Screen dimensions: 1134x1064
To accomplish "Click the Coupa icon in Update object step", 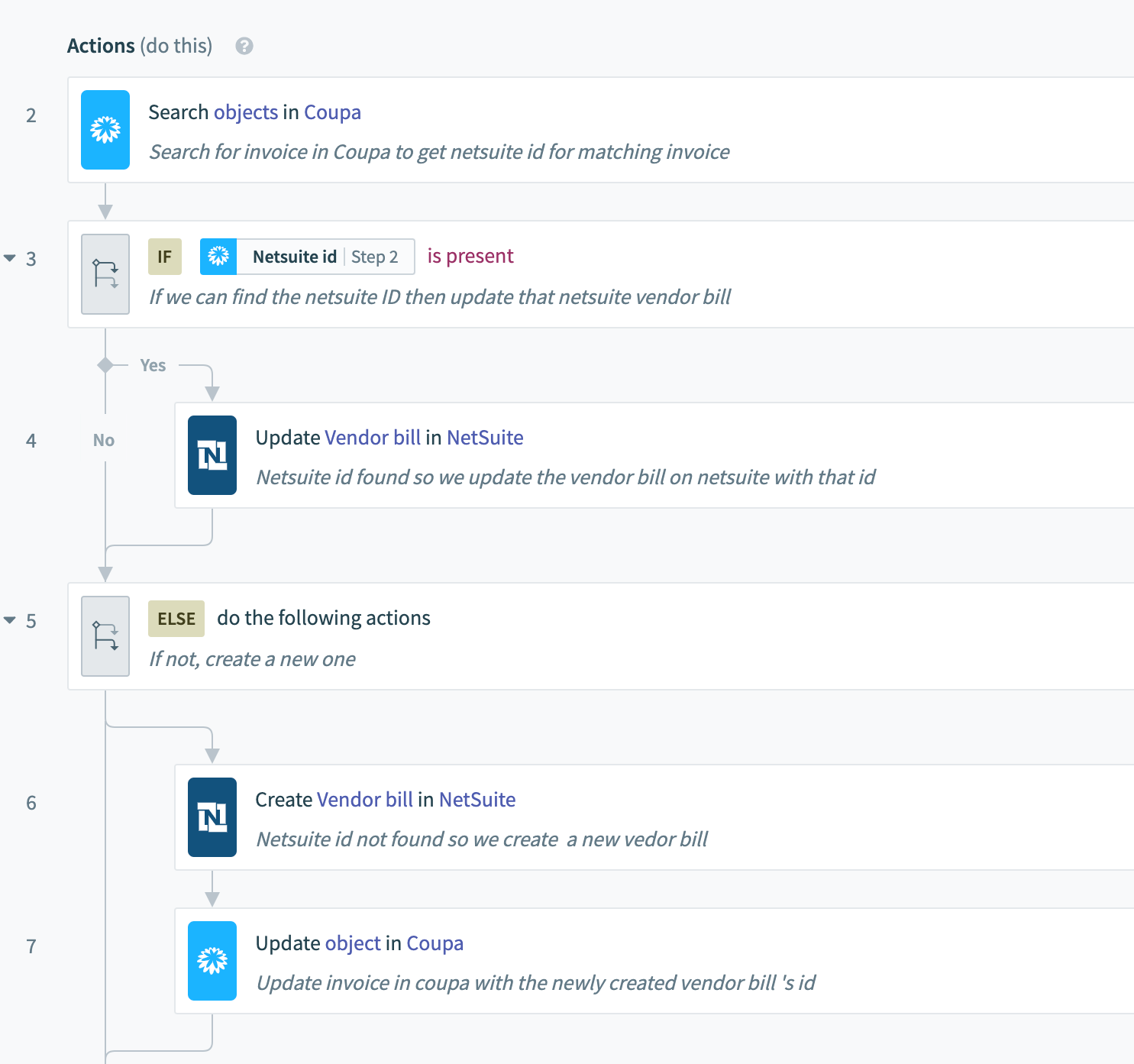I will tap(212, 961).
